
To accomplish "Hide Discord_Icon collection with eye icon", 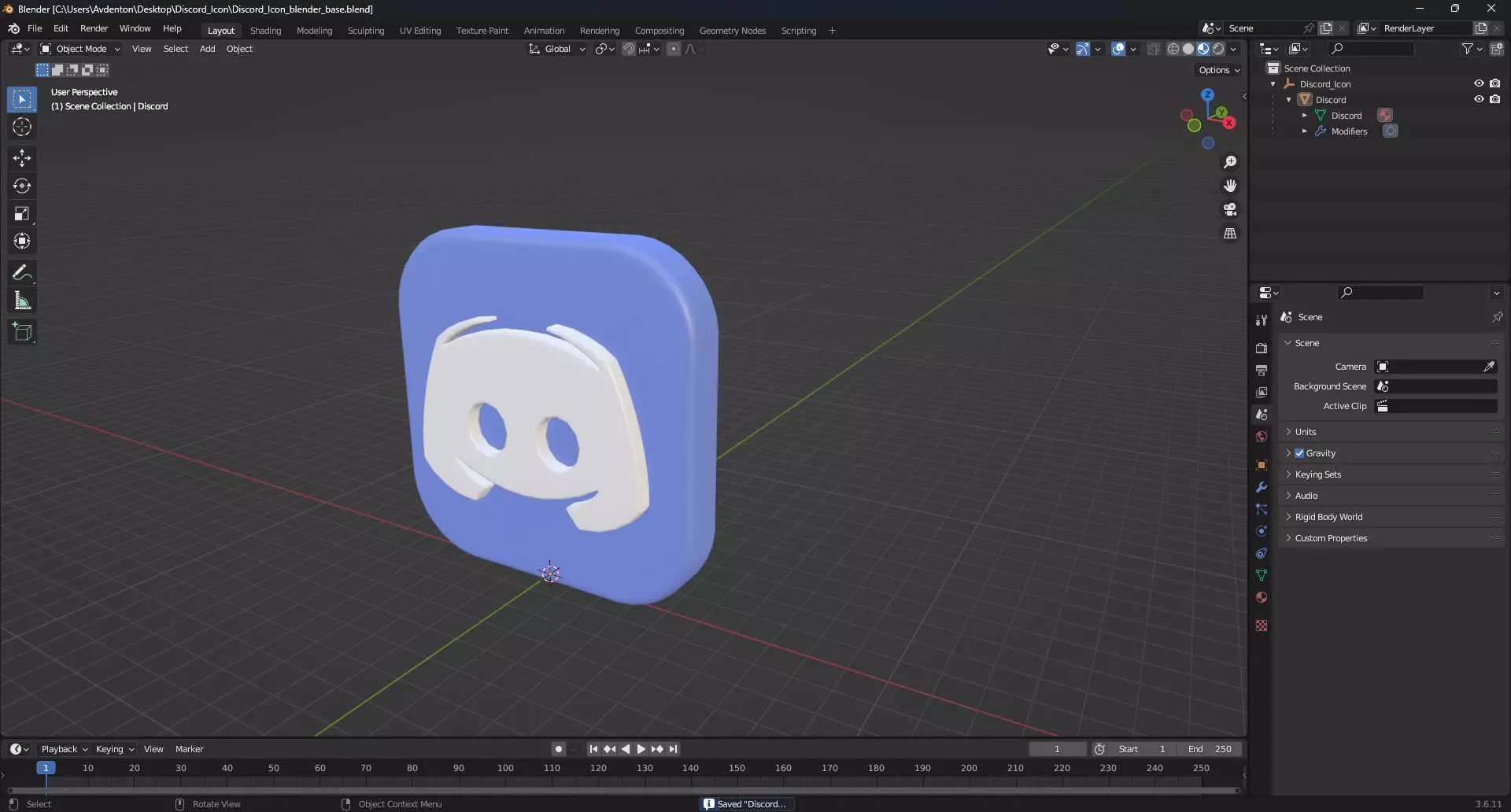I will pos(1479,83).
